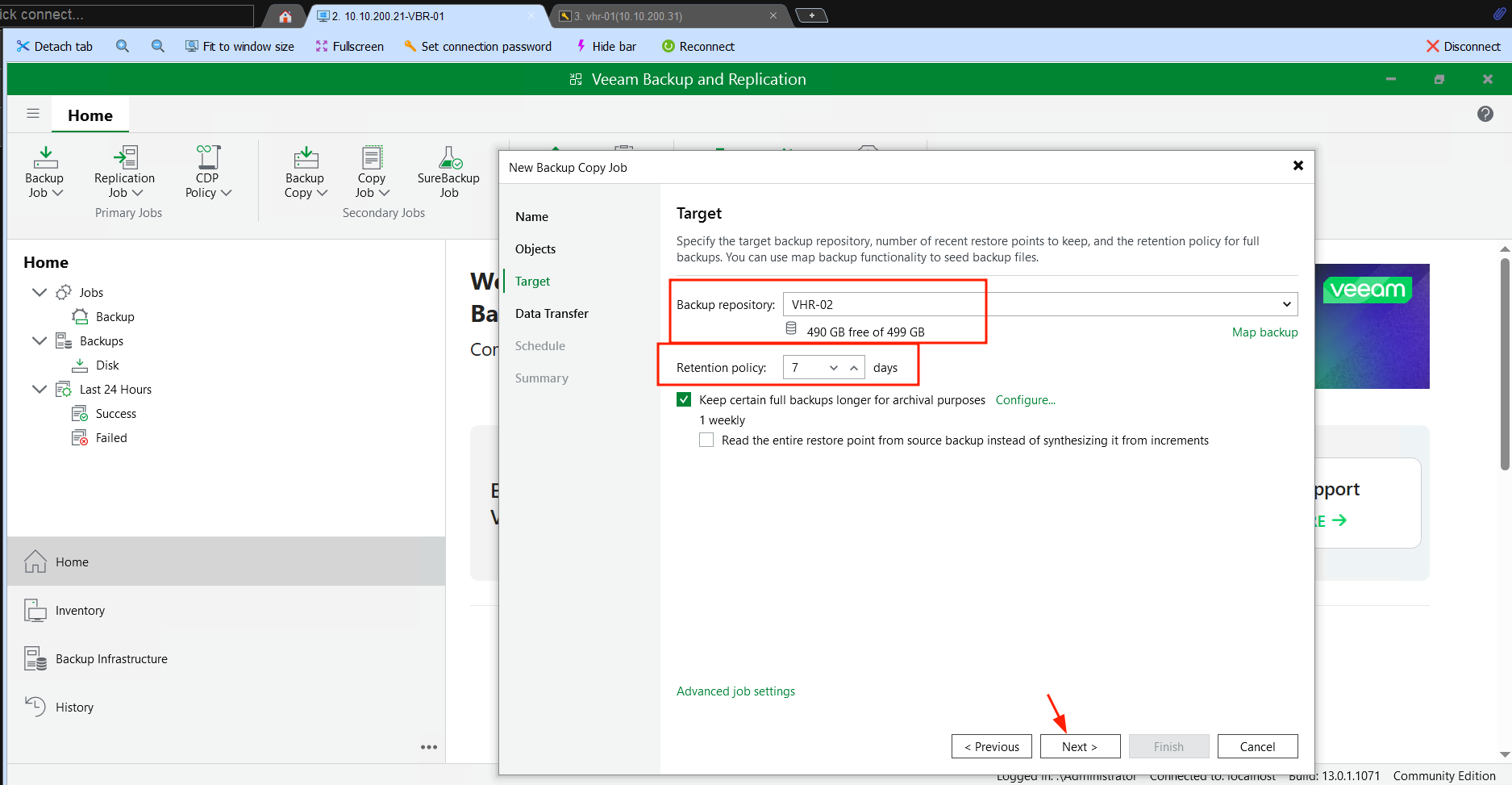Click the home icon tab
This screenshot has height=785, width=1512.
pos(285,16)
